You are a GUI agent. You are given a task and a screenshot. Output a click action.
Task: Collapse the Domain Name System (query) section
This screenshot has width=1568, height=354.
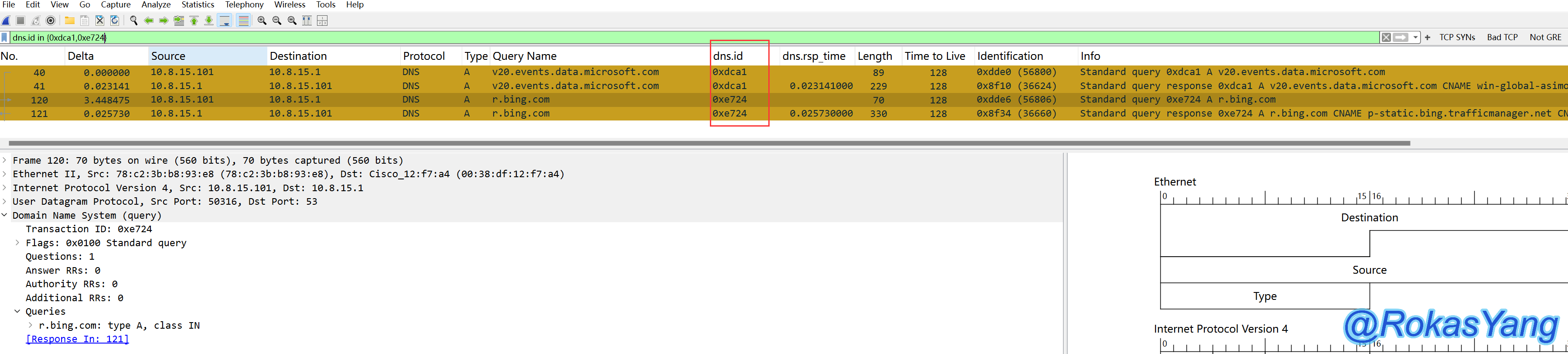click(5, 216)
